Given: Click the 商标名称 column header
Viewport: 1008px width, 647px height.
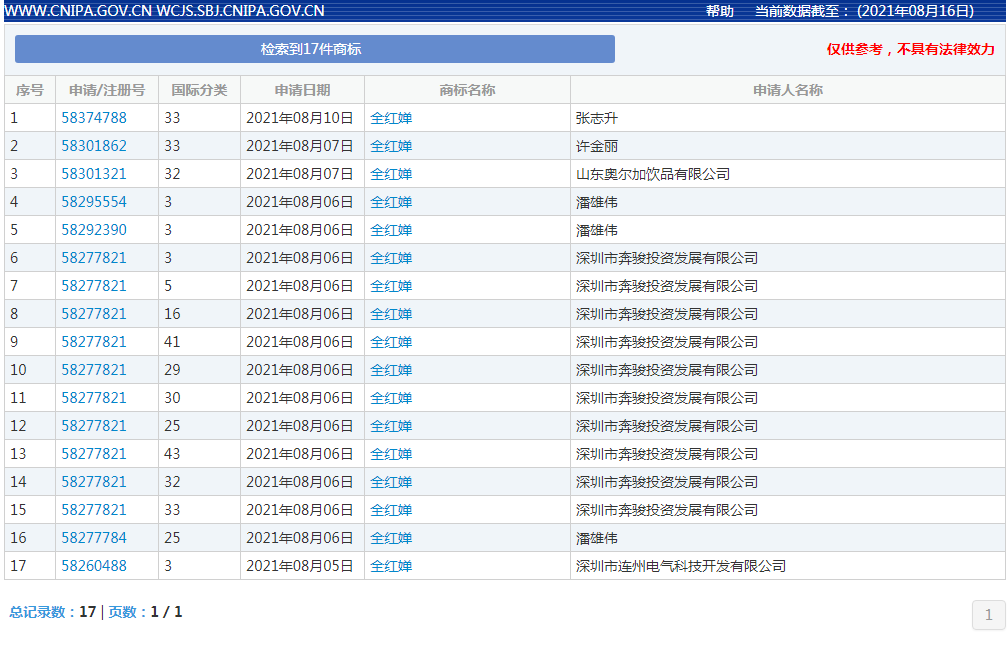Looking at the screenshot, I should [x=467, y=90].
